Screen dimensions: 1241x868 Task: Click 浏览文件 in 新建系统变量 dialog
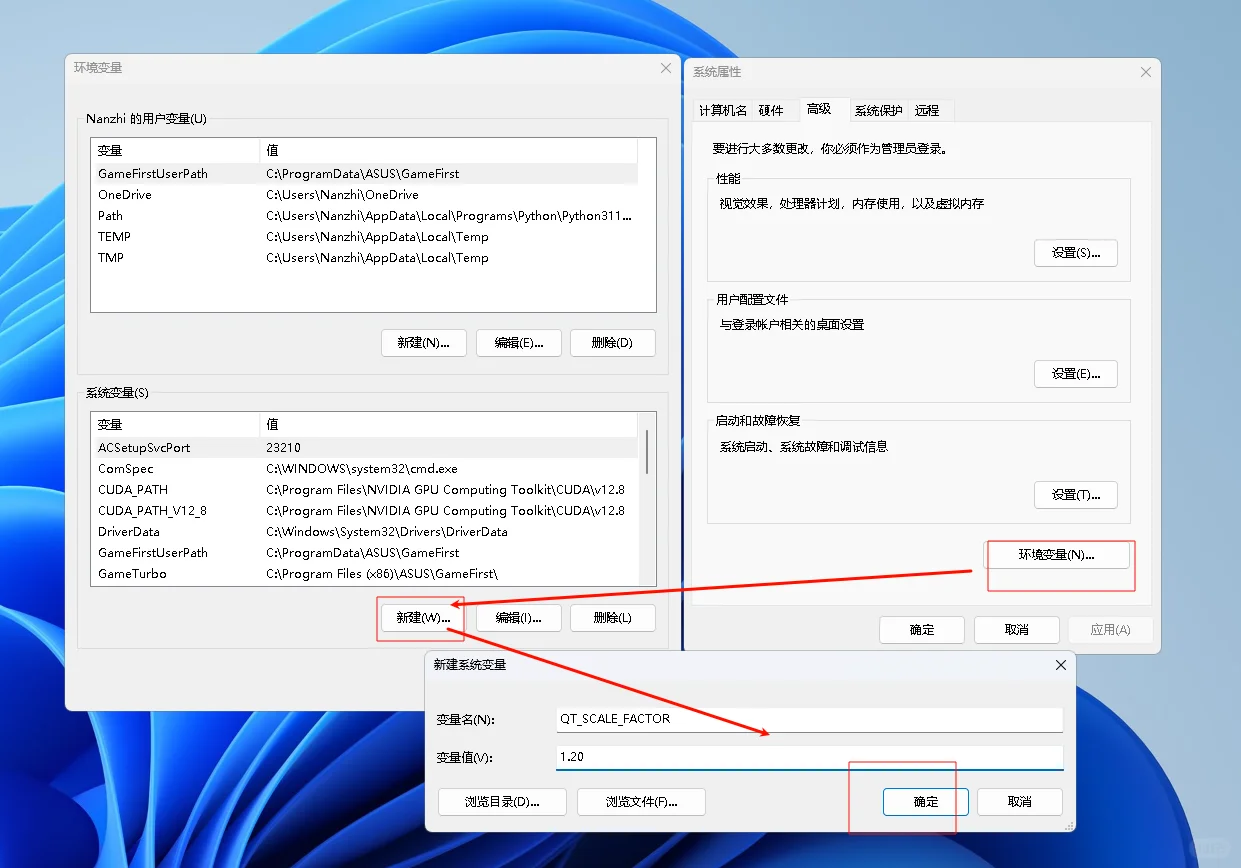pyautogui.click(x=641, y=801)
